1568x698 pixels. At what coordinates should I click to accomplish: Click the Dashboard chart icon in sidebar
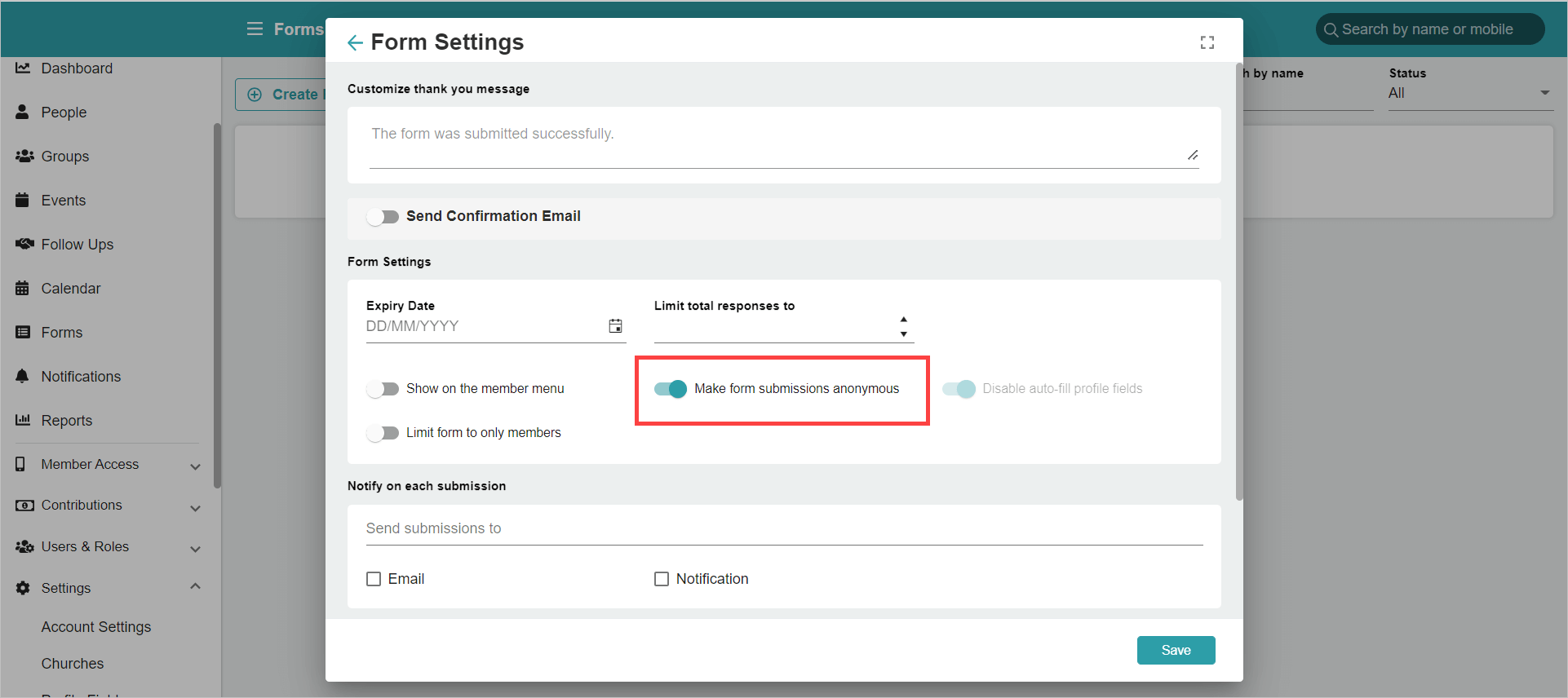(x=23, y=68)
